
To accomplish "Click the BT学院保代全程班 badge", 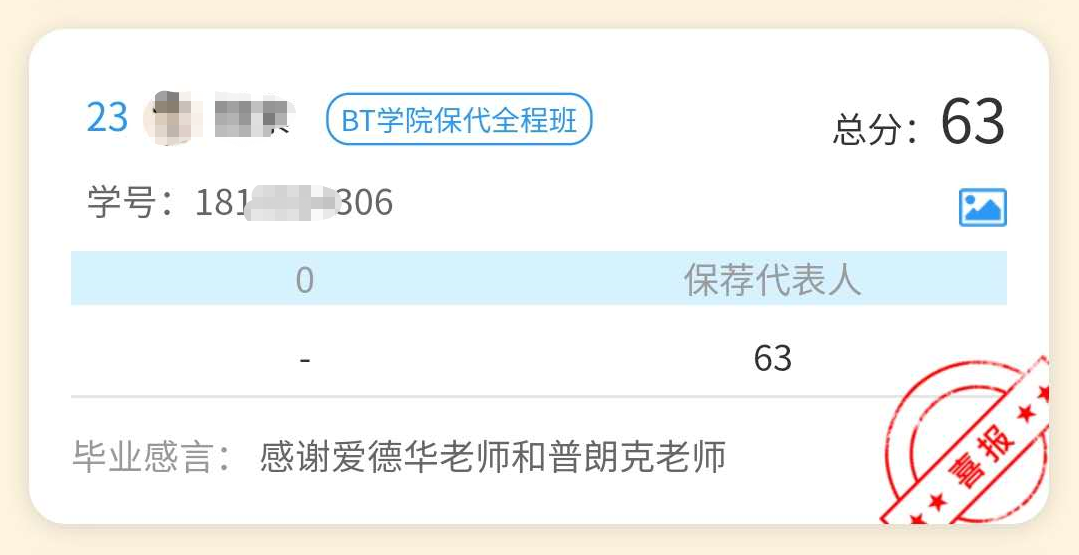I will [459, 119].
